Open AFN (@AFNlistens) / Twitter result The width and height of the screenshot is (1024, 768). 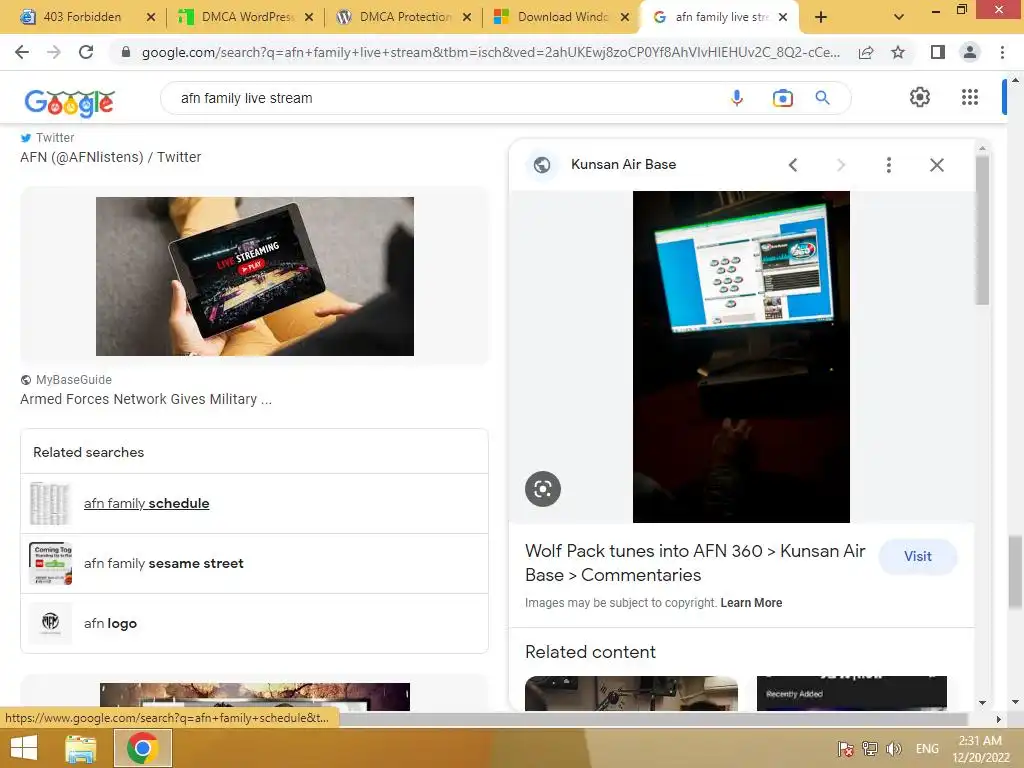click(110, 157)
